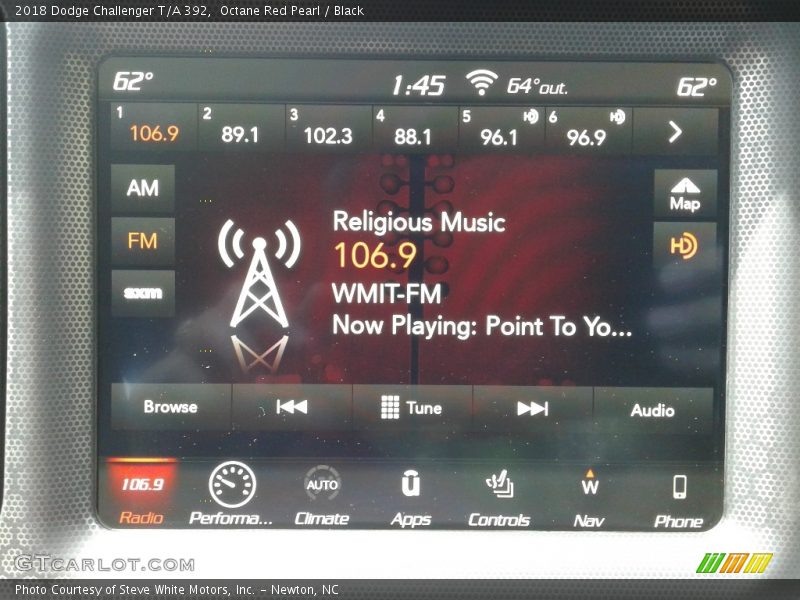The height and width of the screenshot is (600, 800).
Task: Open the Tune keypad
Action: point(412,408)
